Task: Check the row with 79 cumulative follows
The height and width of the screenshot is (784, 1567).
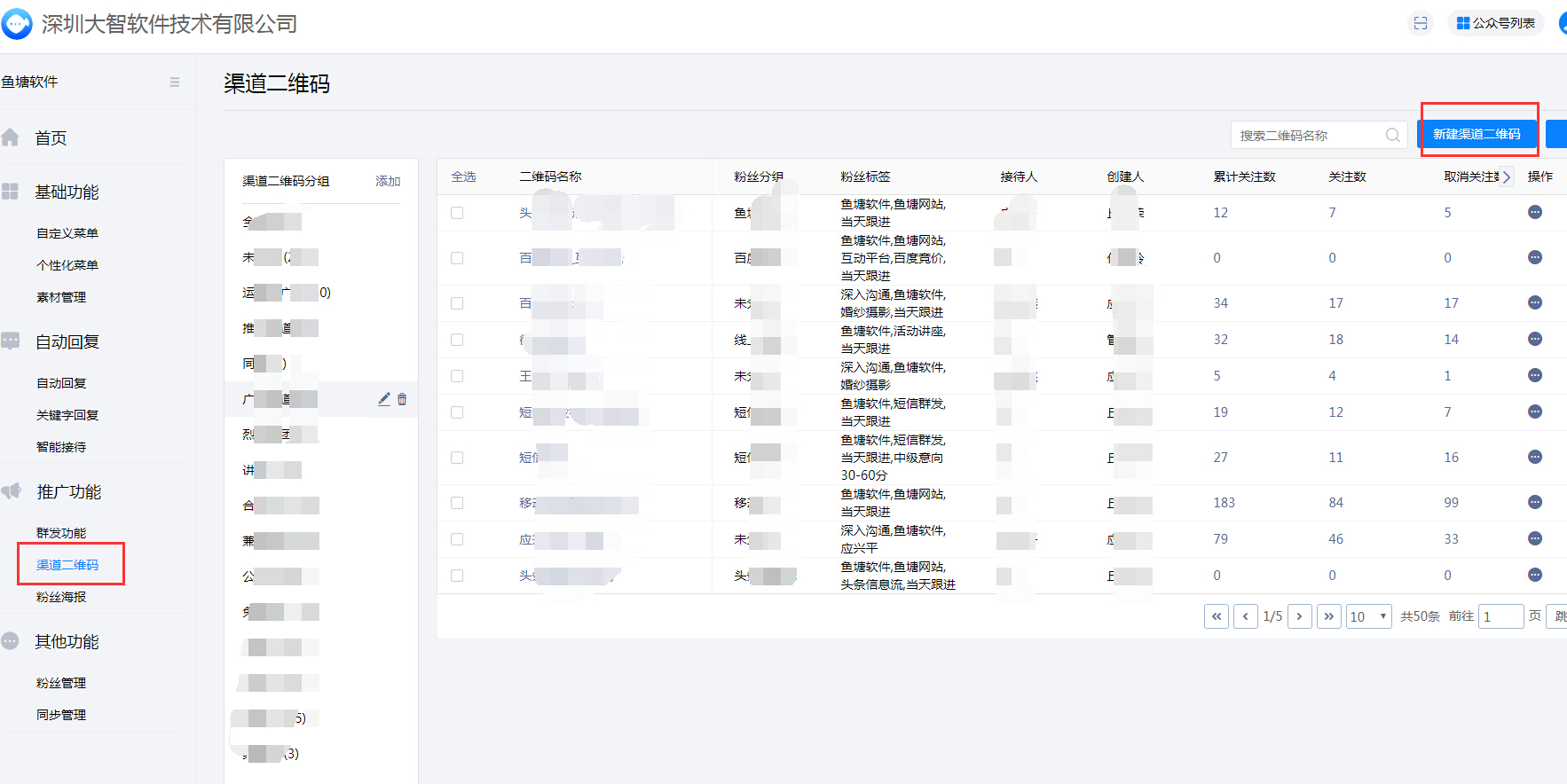Action: pyautogui.click(x=457, y=539)
